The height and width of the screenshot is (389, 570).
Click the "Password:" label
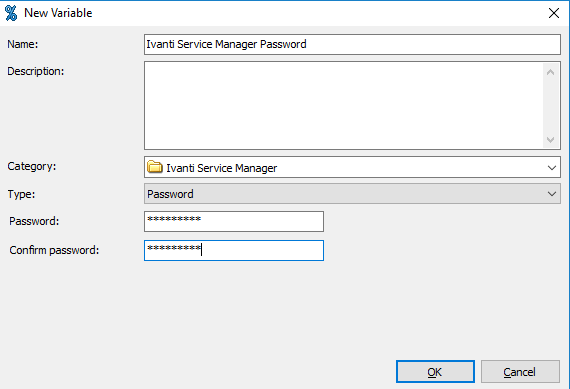click(34, 221)
